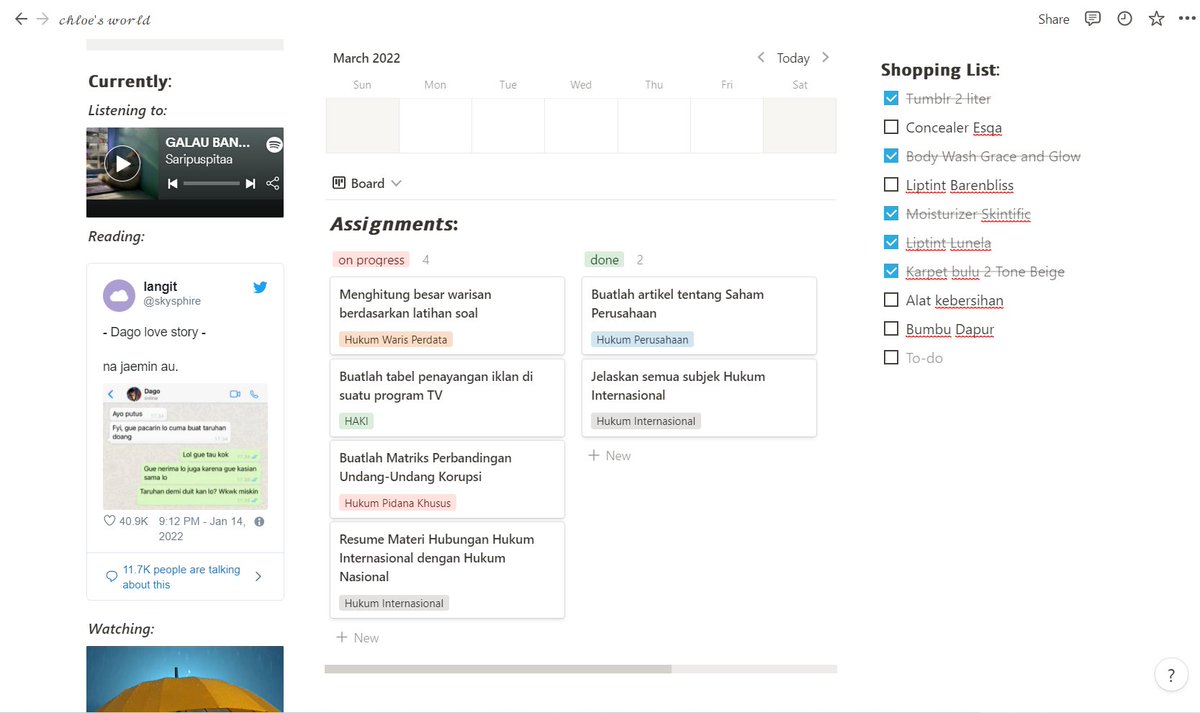The height and width of the screenshot is (713, 1200).
Task: Like the tweet via heart icon
Action: tap(110, 522)
